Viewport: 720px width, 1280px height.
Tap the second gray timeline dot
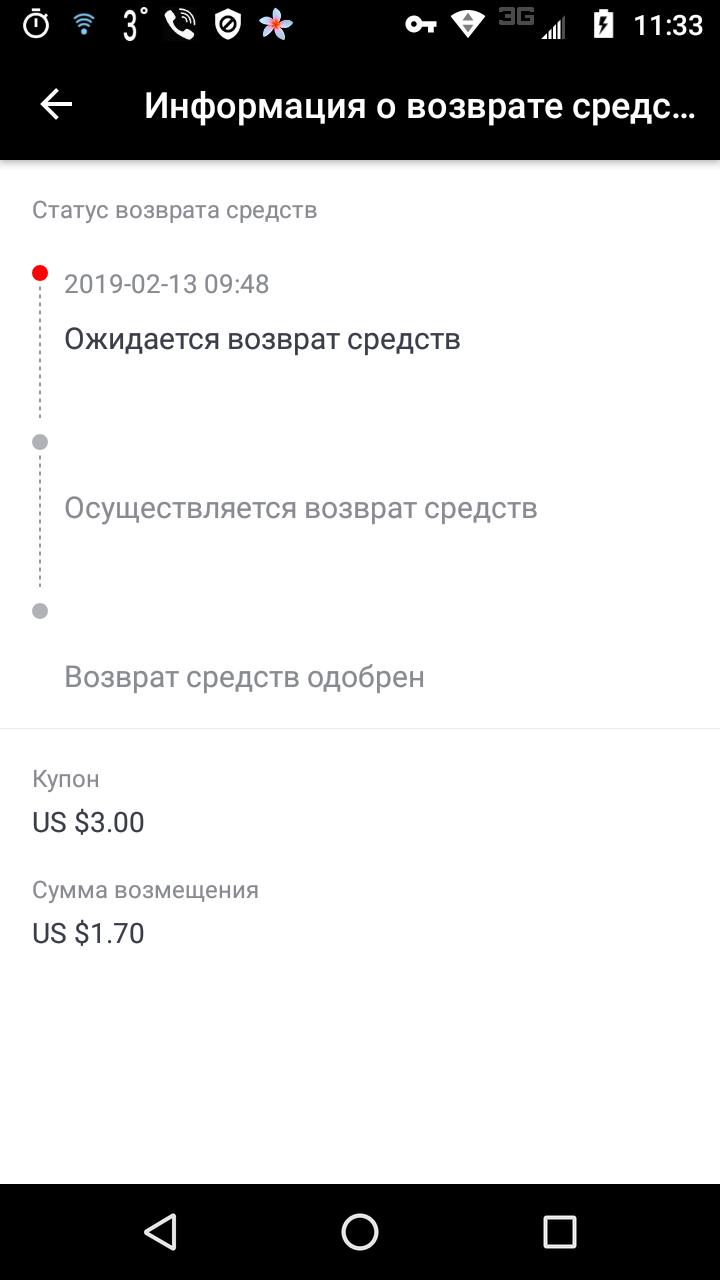(40, 442)
